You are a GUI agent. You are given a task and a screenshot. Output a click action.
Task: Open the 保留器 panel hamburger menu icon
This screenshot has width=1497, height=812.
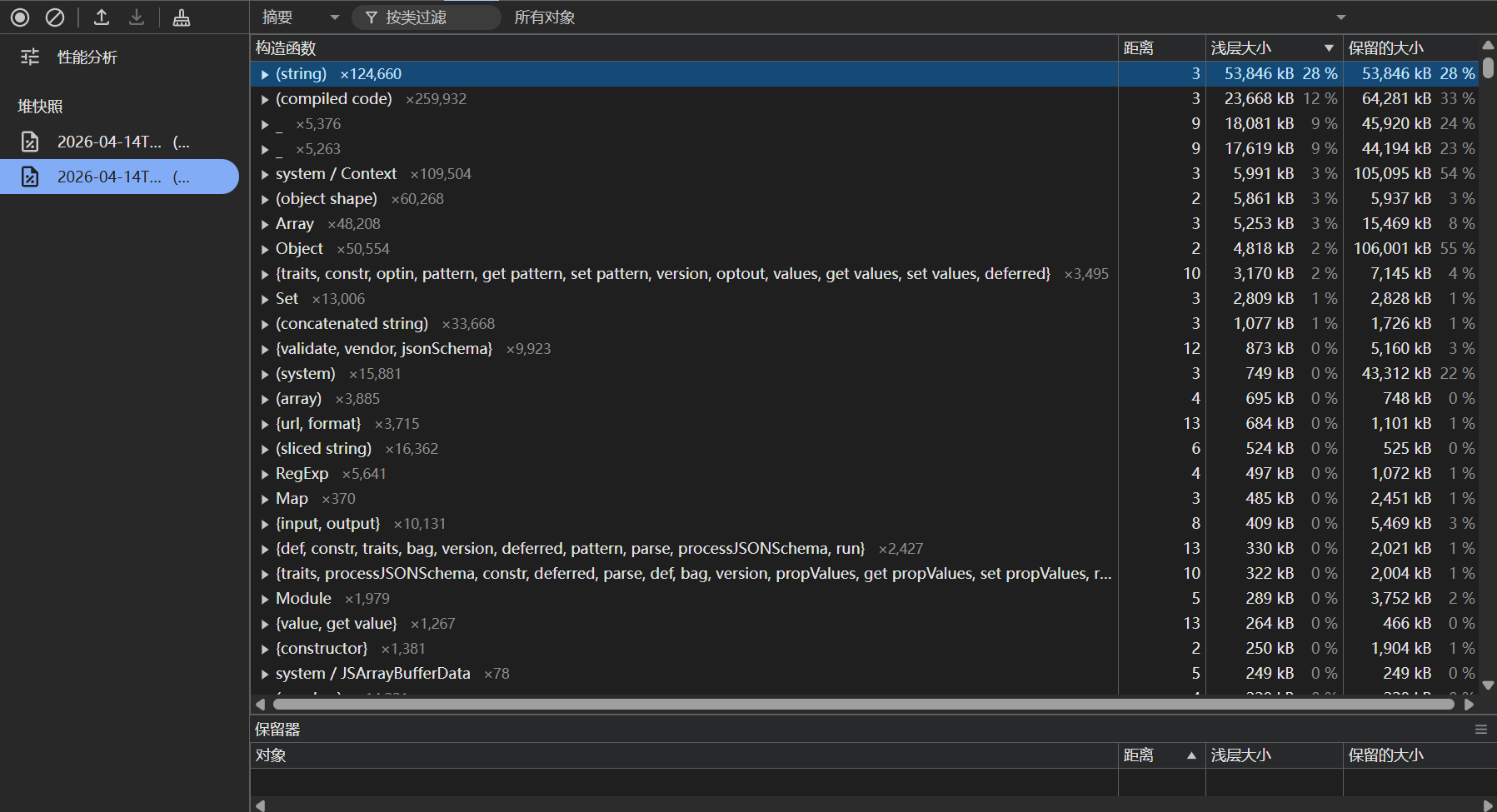click(1480, 730)
